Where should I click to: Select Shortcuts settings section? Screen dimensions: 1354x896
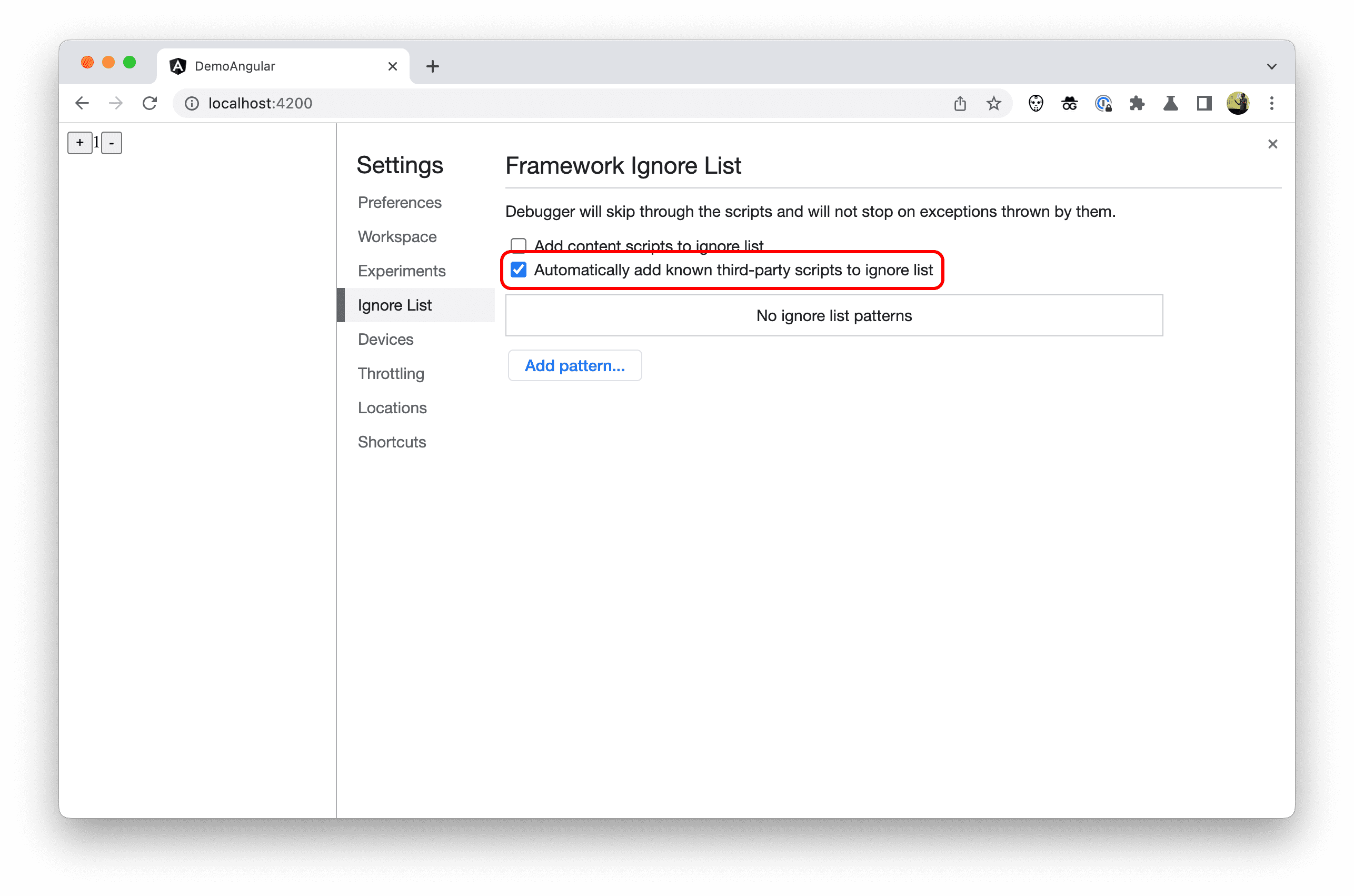(x=393, y=441)
